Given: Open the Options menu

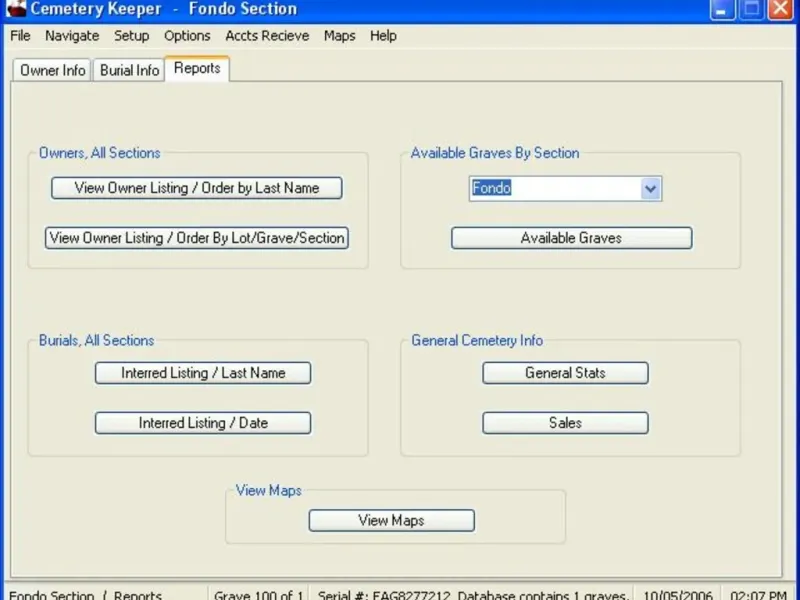Looking at the screenshot, I should [x=187, y=36].
